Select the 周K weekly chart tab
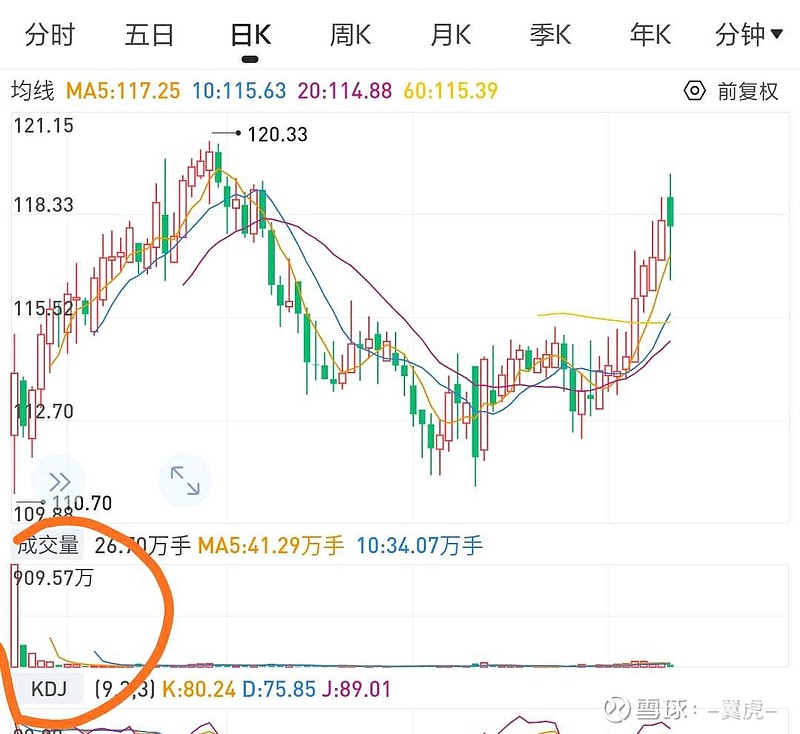 350,35
